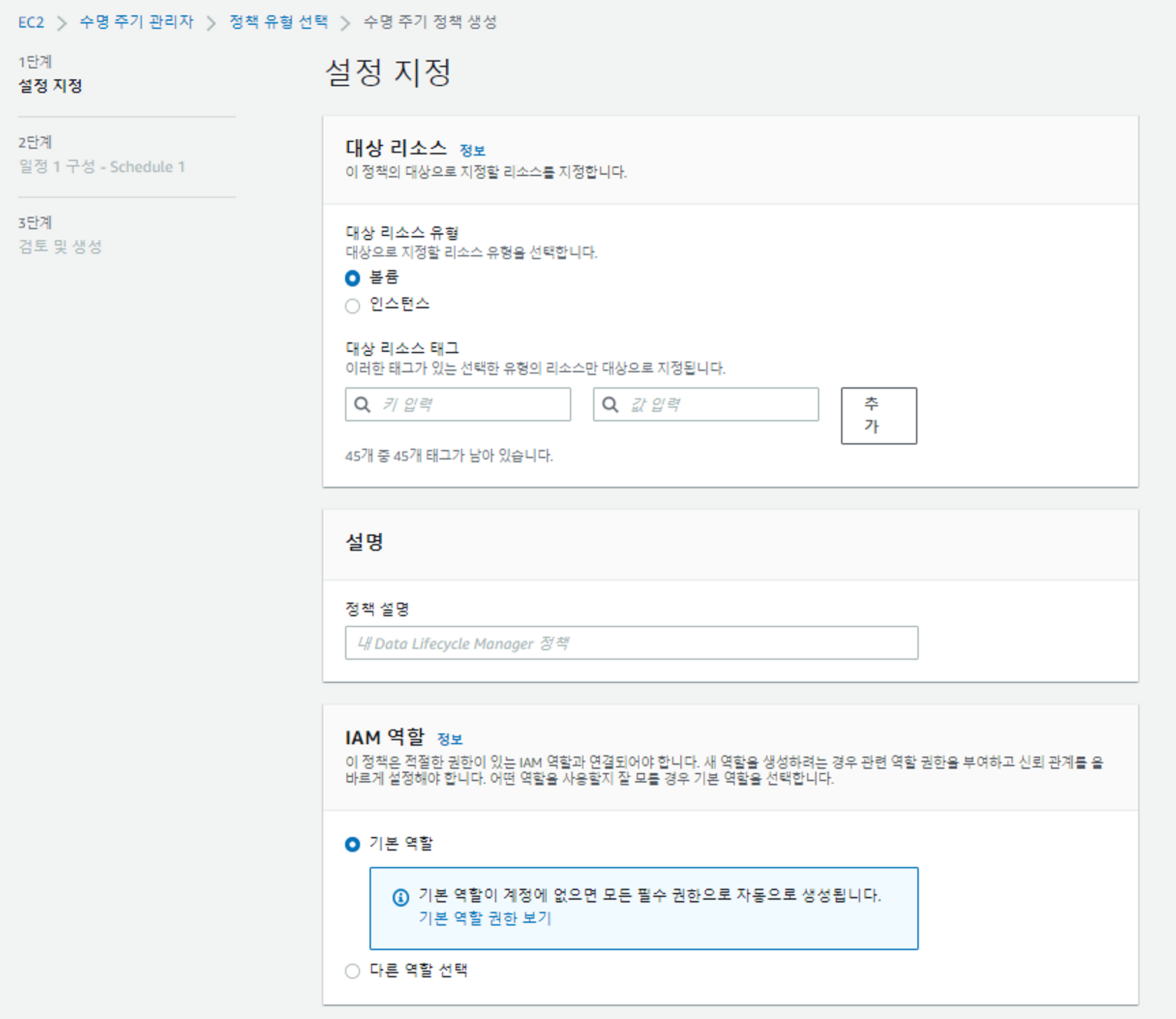Choose the 다른 역할 선택 radio option
1176x1019 pixels.
pos(353,971)
